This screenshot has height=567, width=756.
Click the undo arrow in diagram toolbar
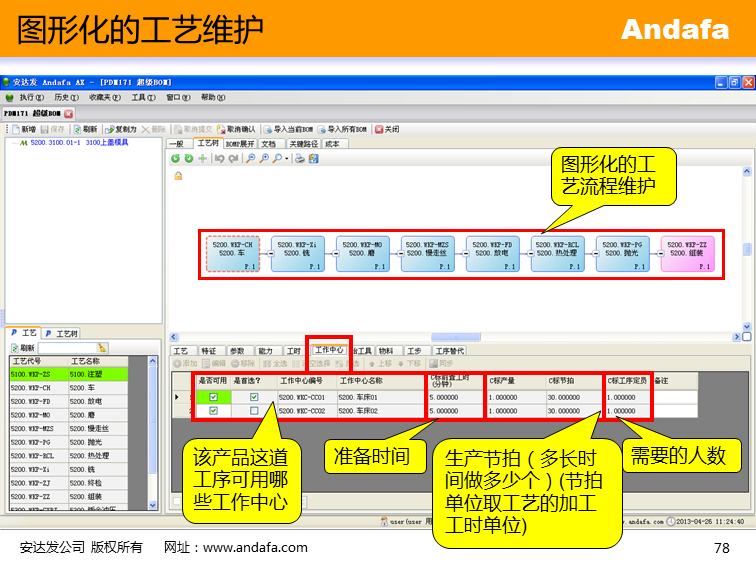pos(219,158)
